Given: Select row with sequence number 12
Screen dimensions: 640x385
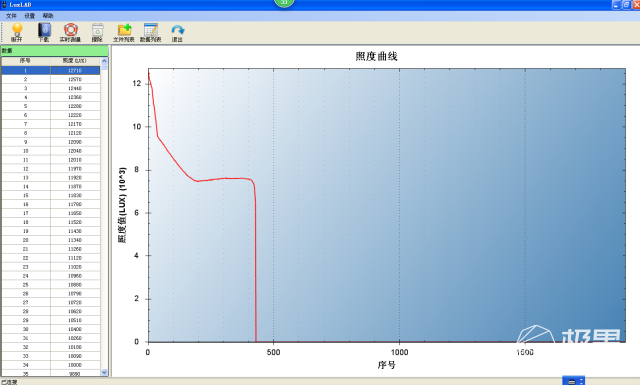Looking at the screenshot, I should tap(51, 169).
